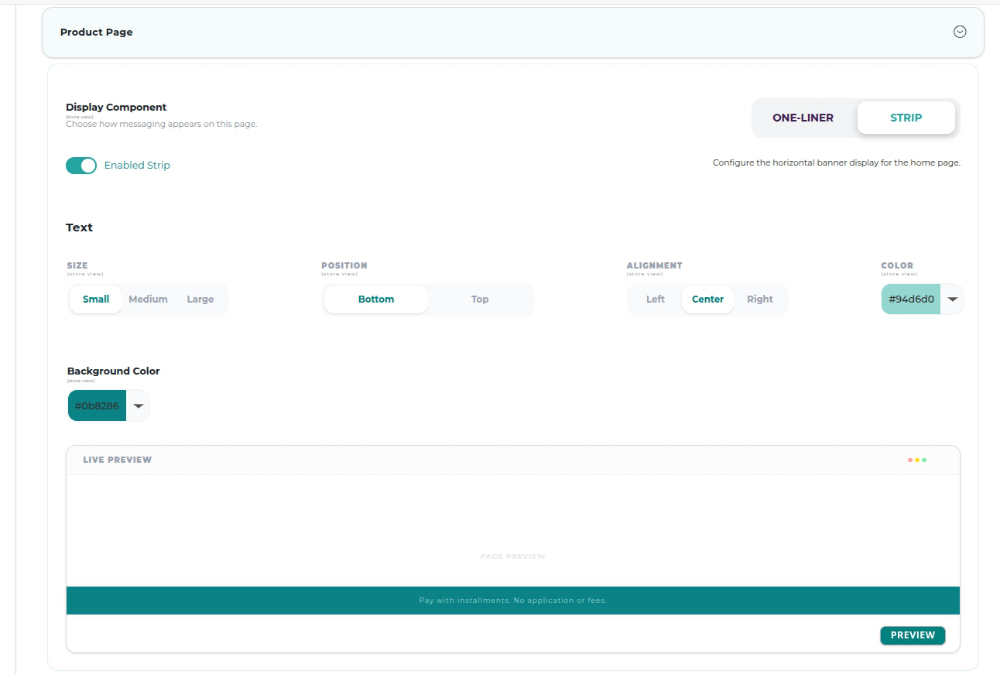Click the installments strip banner in preview
The image size is (1000, 674).
point(513,601)
